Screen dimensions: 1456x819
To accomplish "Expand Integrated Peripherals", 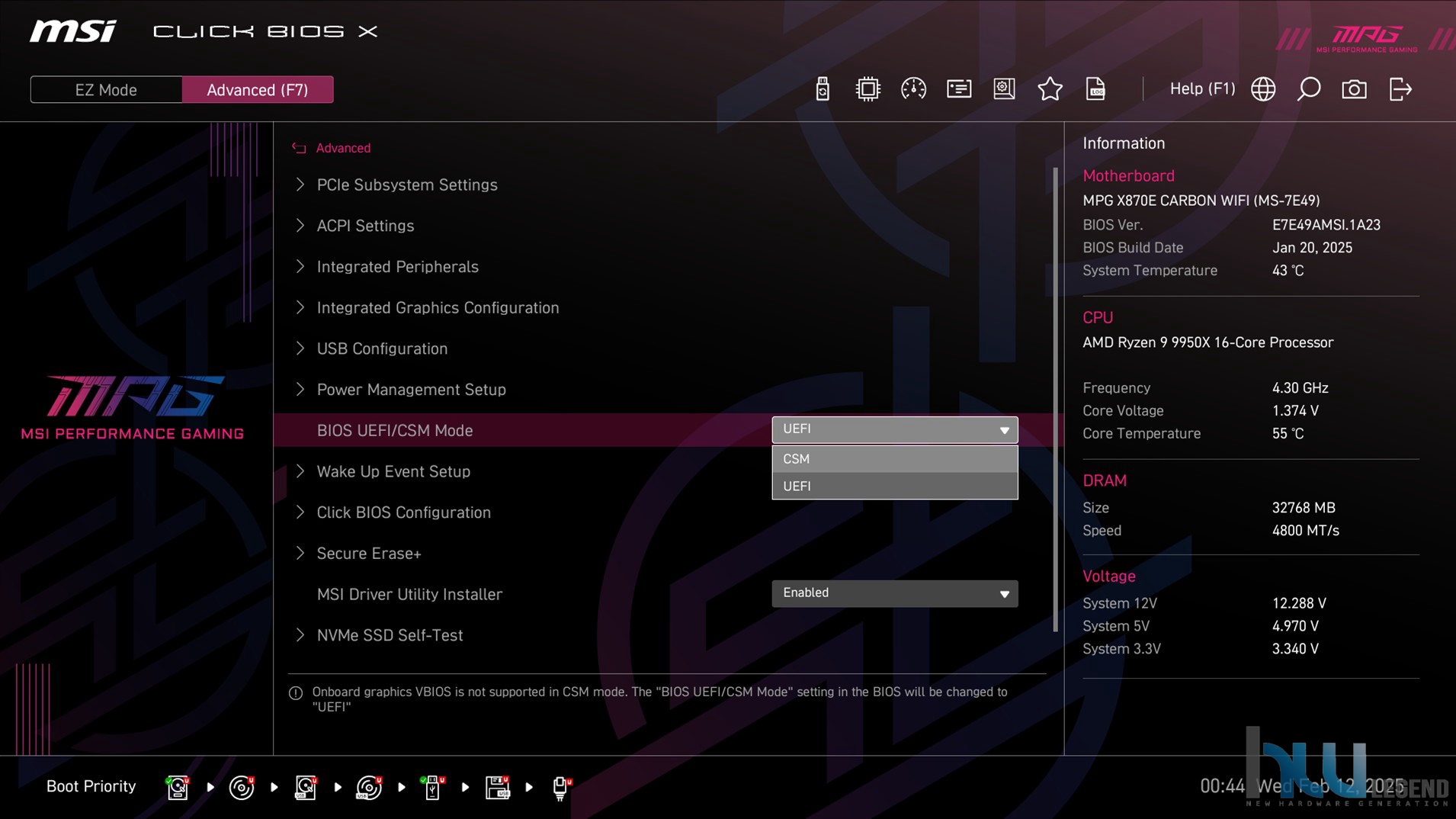I will (x=397, y=267).
